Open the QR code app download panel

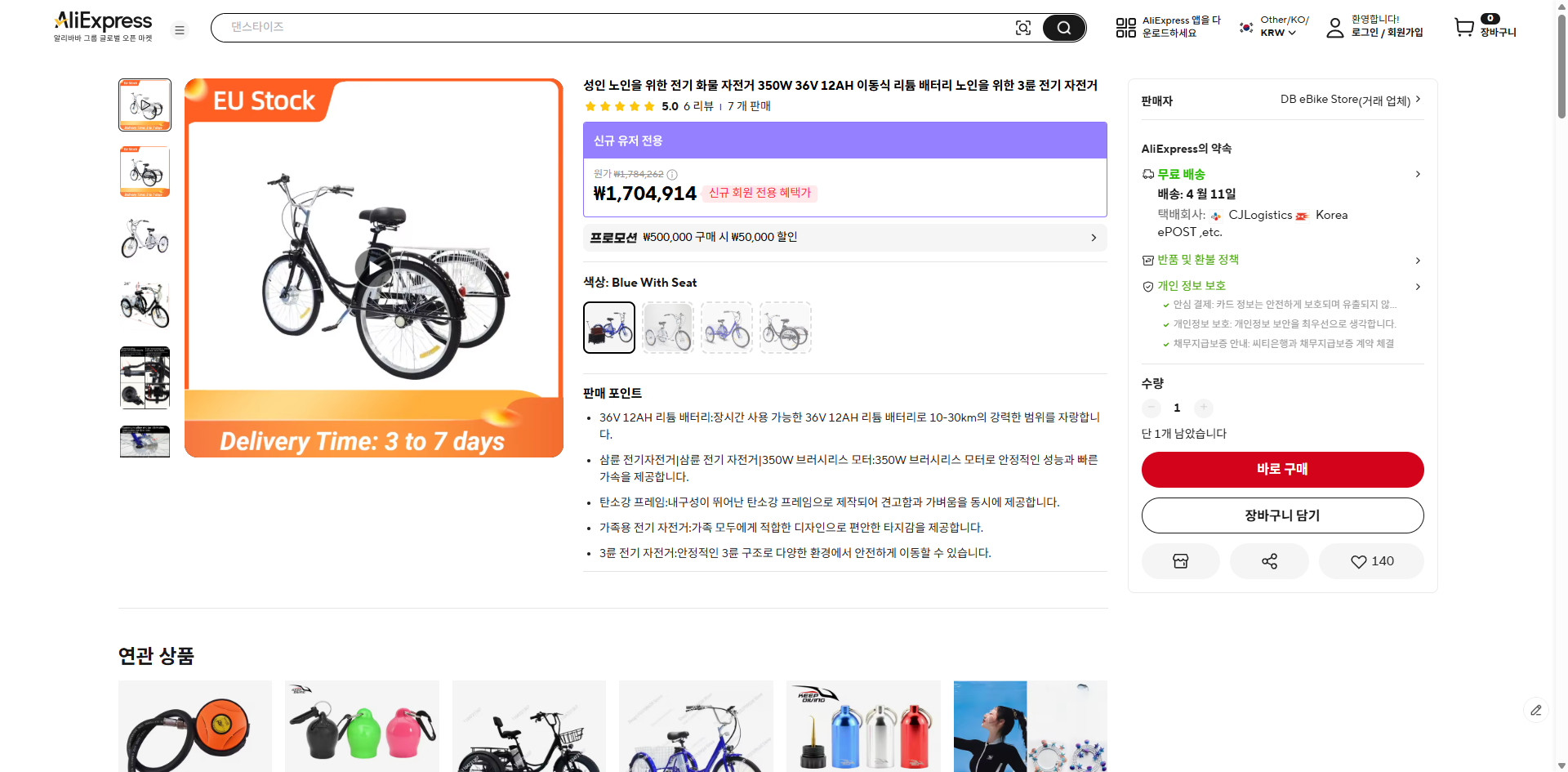(1125, 27)
